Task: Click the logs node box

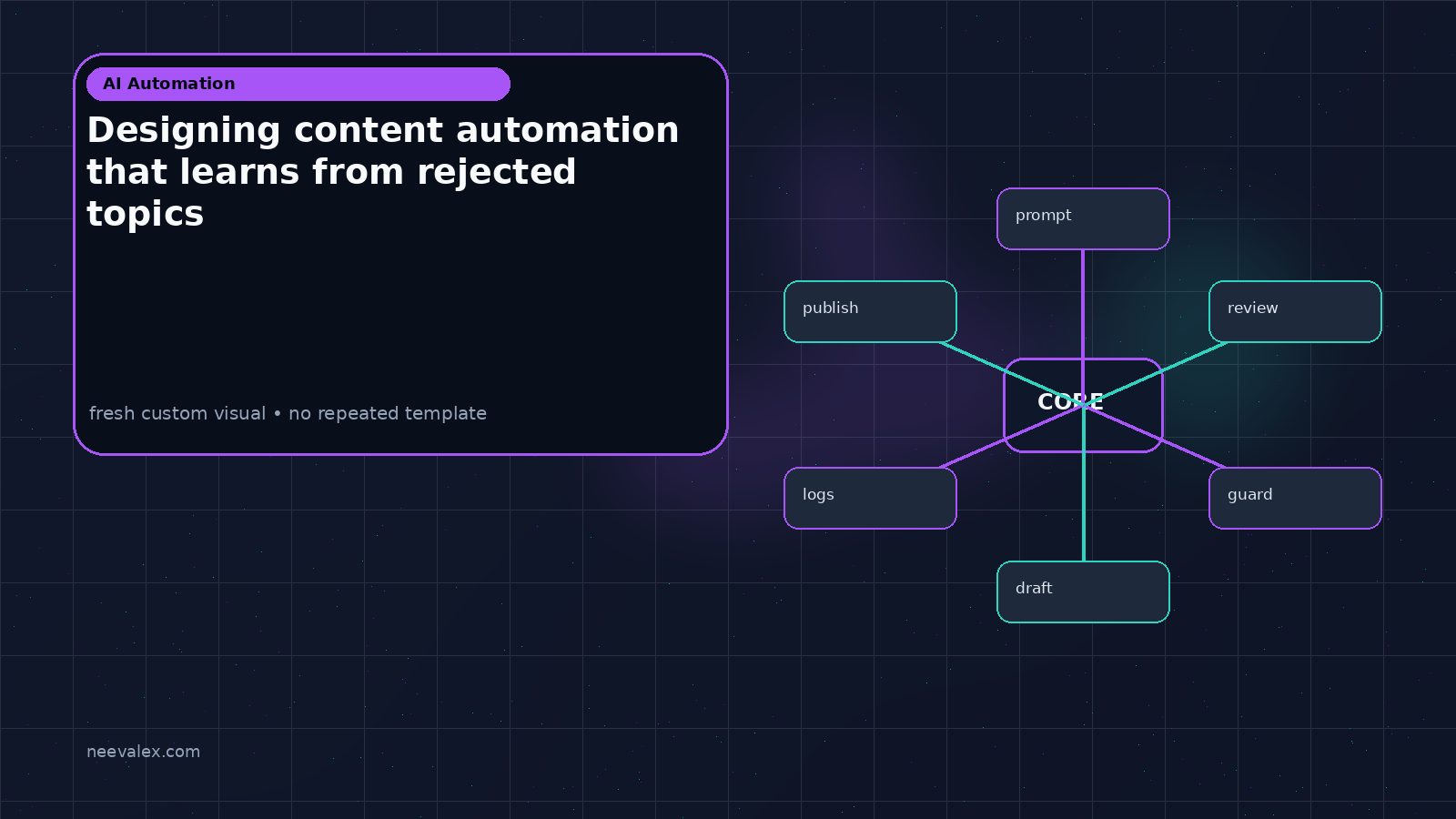Action: (x=870, y=498)
